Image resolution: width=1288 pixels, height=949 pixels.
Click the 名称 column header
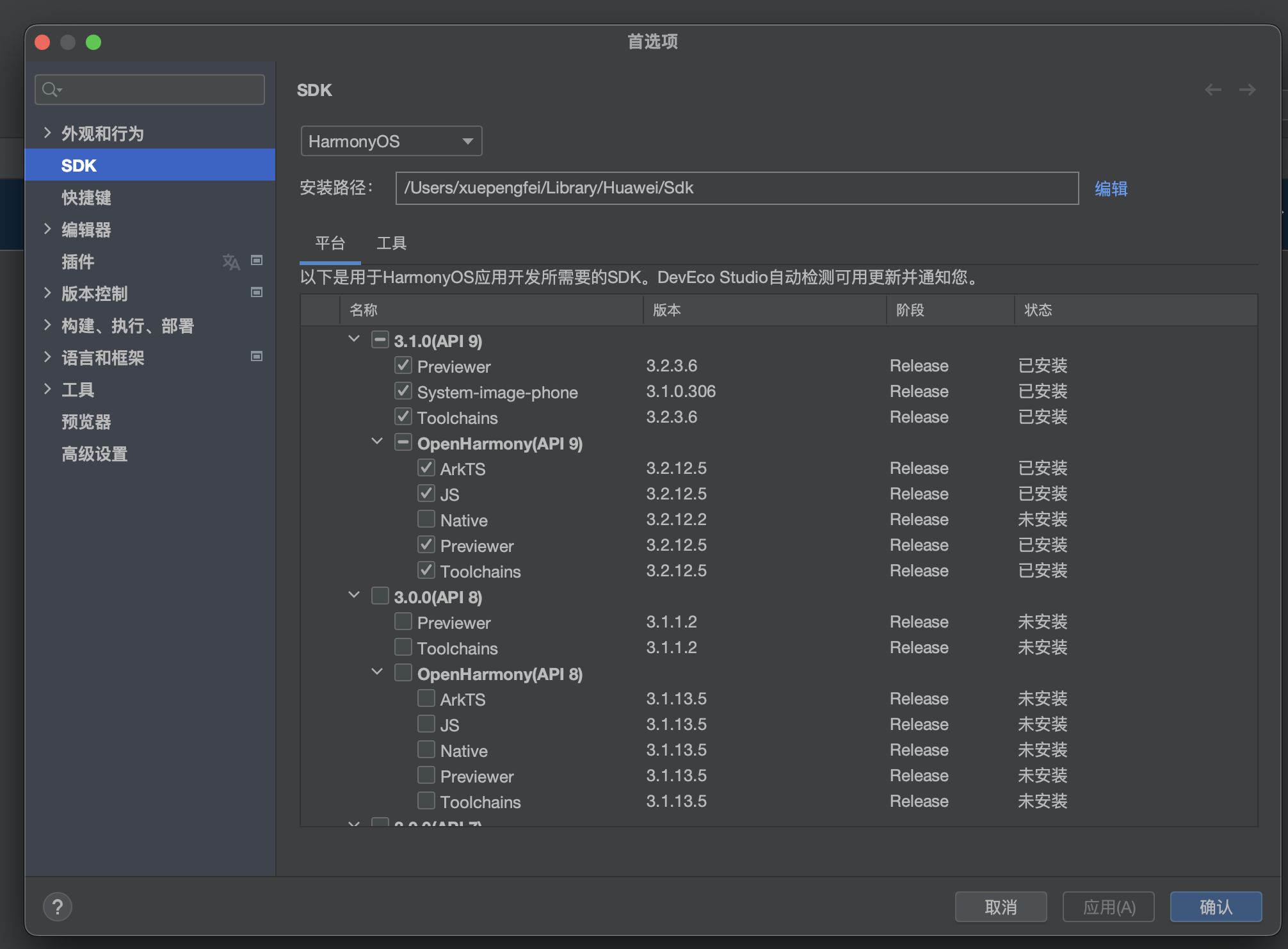[491, 310]
